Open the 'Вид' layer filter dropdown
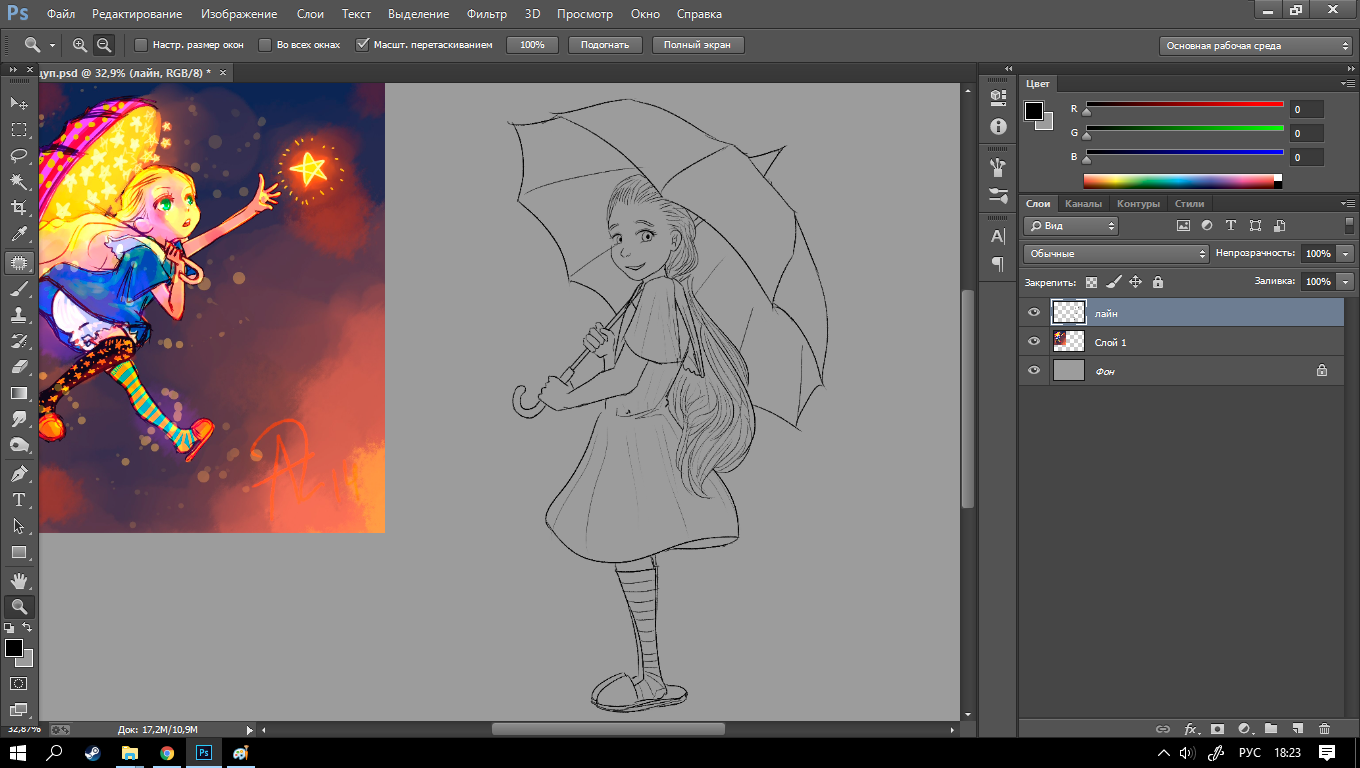 click(x=1070, y=226)
